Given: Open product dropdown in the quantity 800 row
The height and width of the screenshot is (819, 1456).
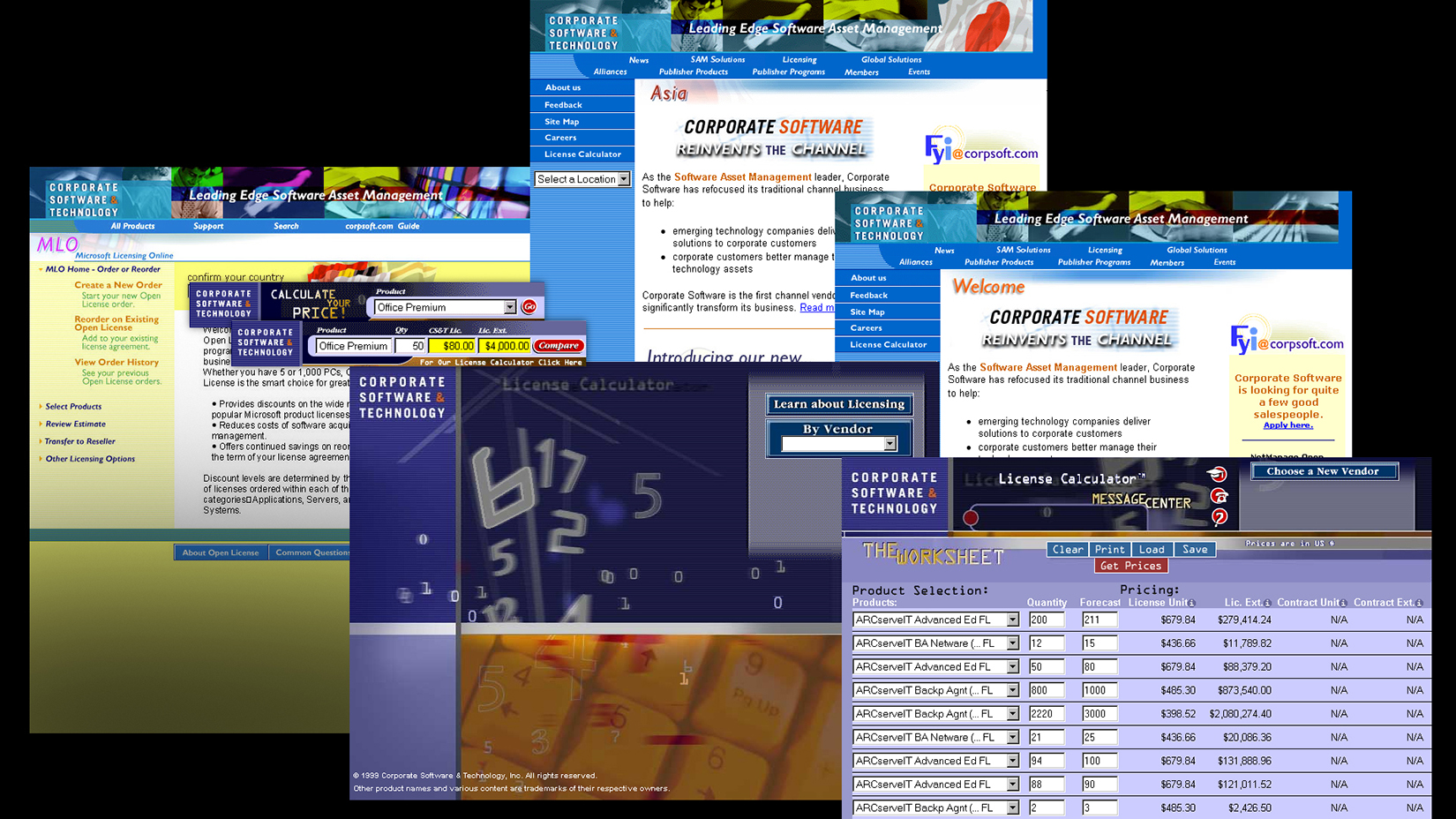Looking at the screenshot, I should 935,690.
